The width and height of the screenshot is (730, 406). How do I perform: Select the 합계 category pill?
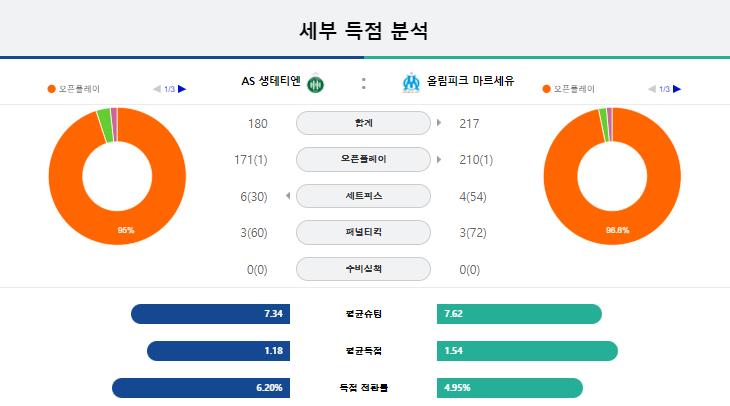pos(363,123)
